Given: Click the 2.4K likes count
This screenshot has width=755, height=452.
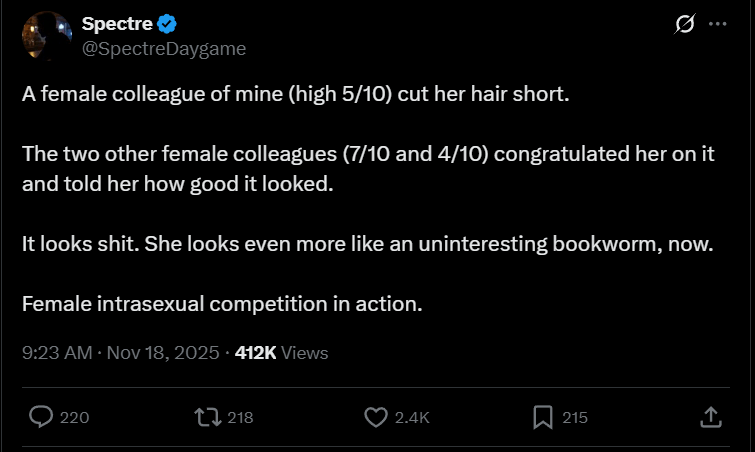Looking at the screenshot, I should [x=412, y=418].
